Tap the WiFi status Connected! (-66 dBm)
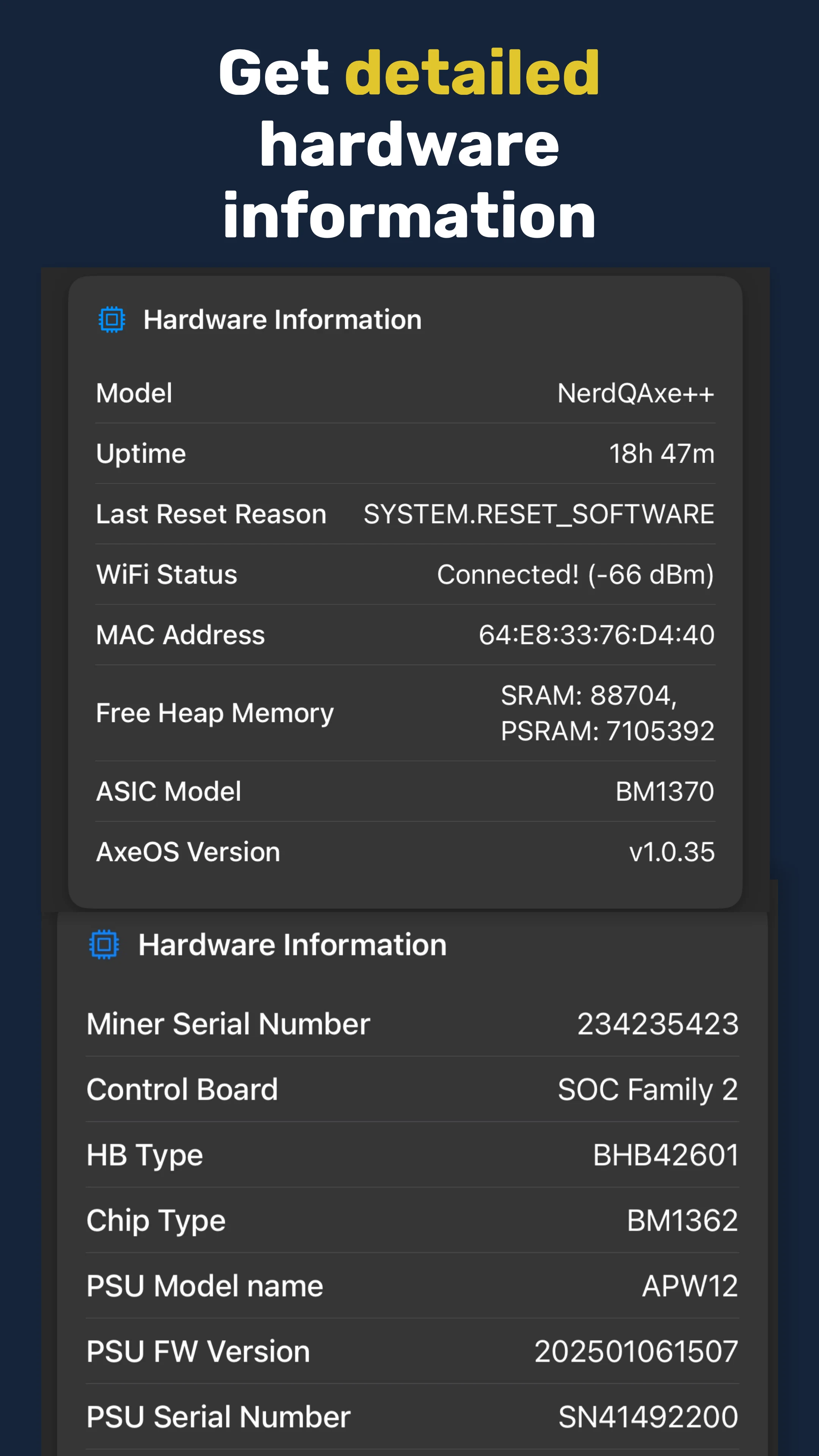 click(576, 575)
